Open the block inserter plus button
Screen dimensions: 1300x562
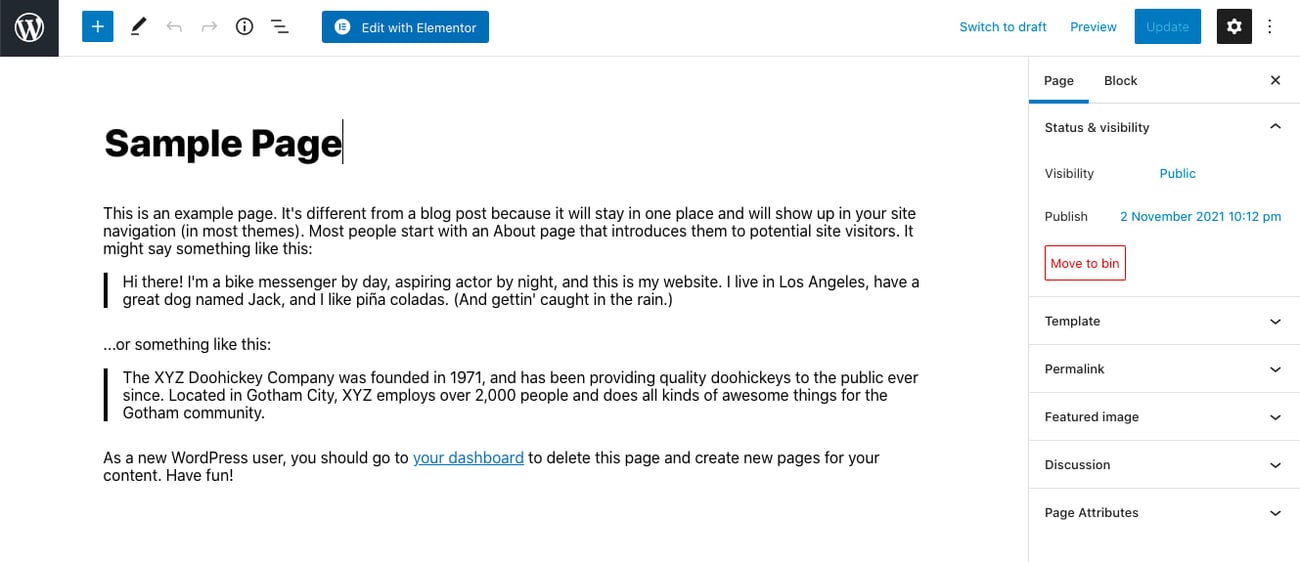(98, 27)
